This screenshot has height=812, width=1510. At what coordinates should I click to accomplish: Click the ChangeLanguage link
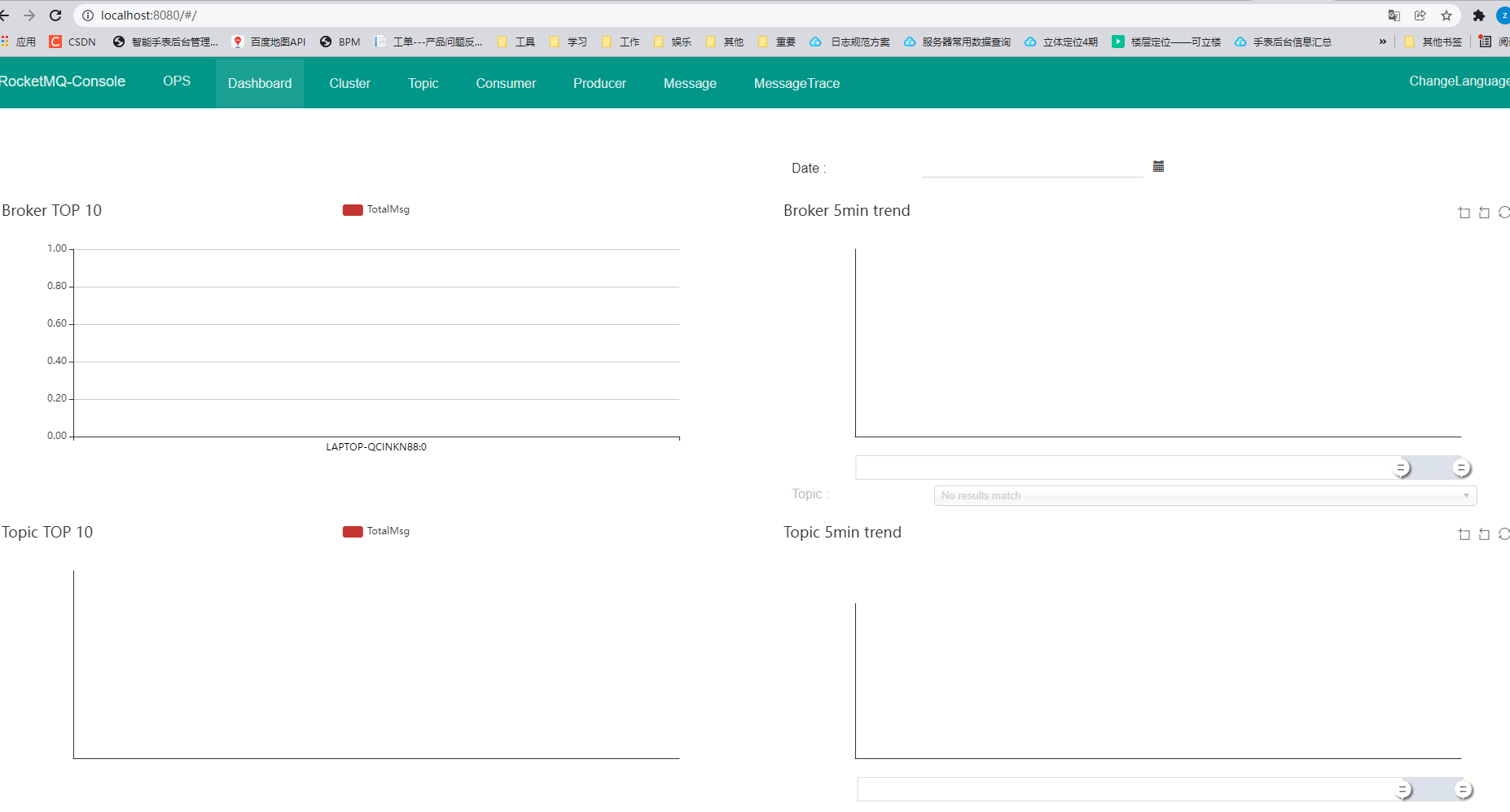pos(1459,81)
